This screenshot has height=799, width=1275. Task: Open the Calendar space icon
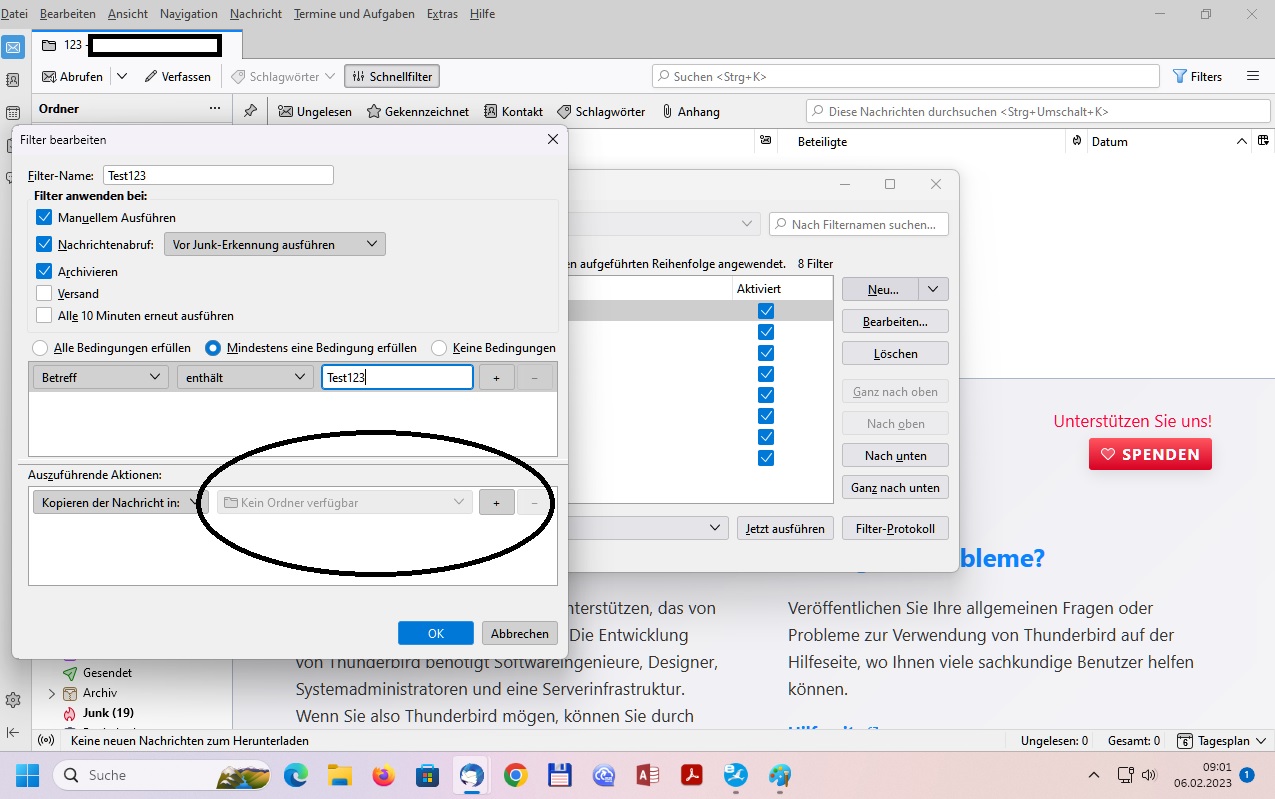(13, 114)
